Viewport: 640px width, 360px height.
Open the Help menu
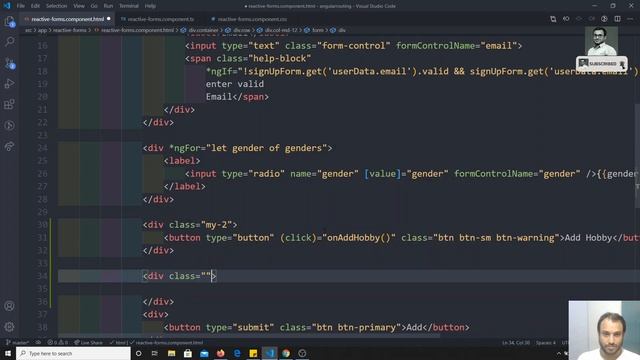[x=150, y=6]
